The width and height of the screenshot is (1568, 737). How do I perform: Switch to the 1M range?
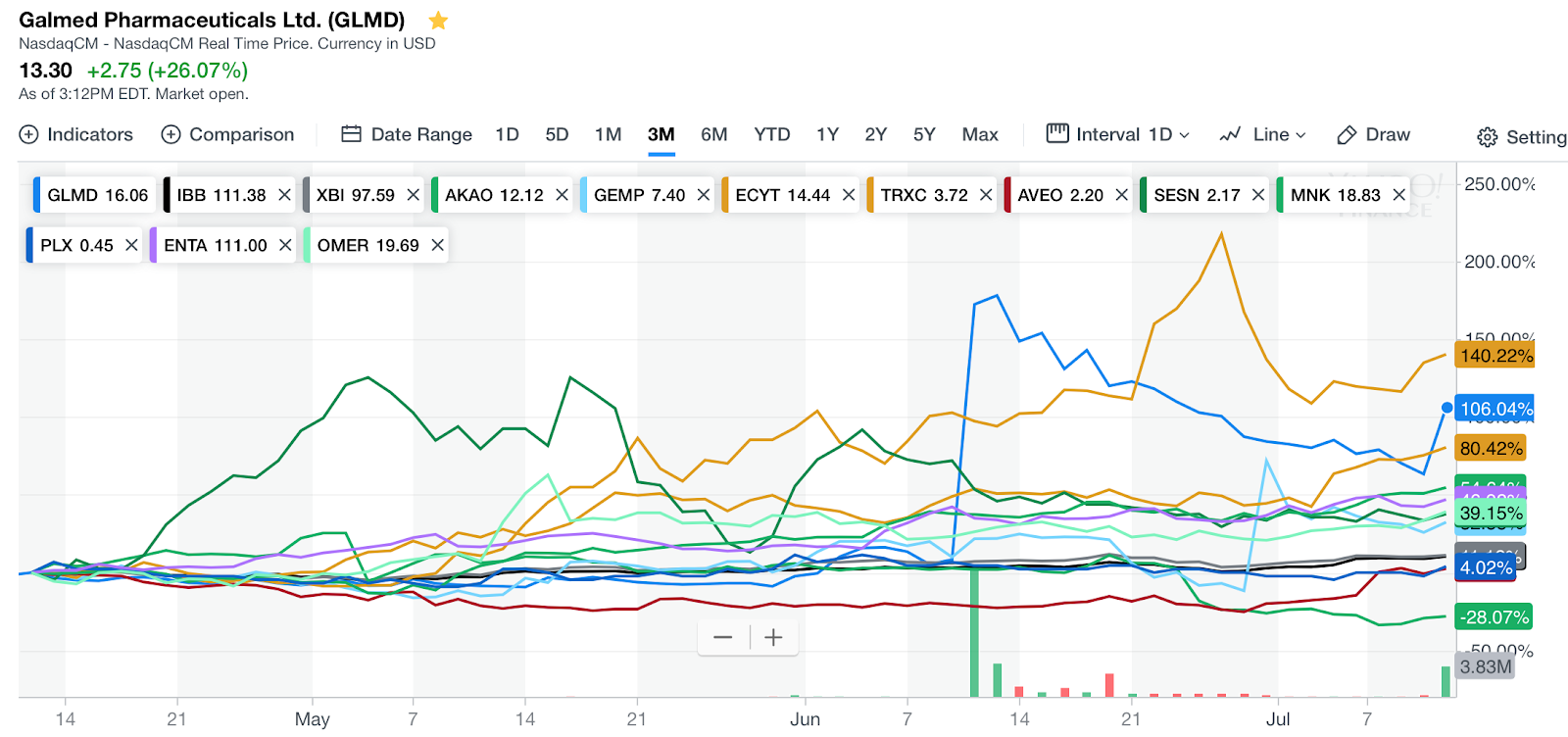(608, 134)
